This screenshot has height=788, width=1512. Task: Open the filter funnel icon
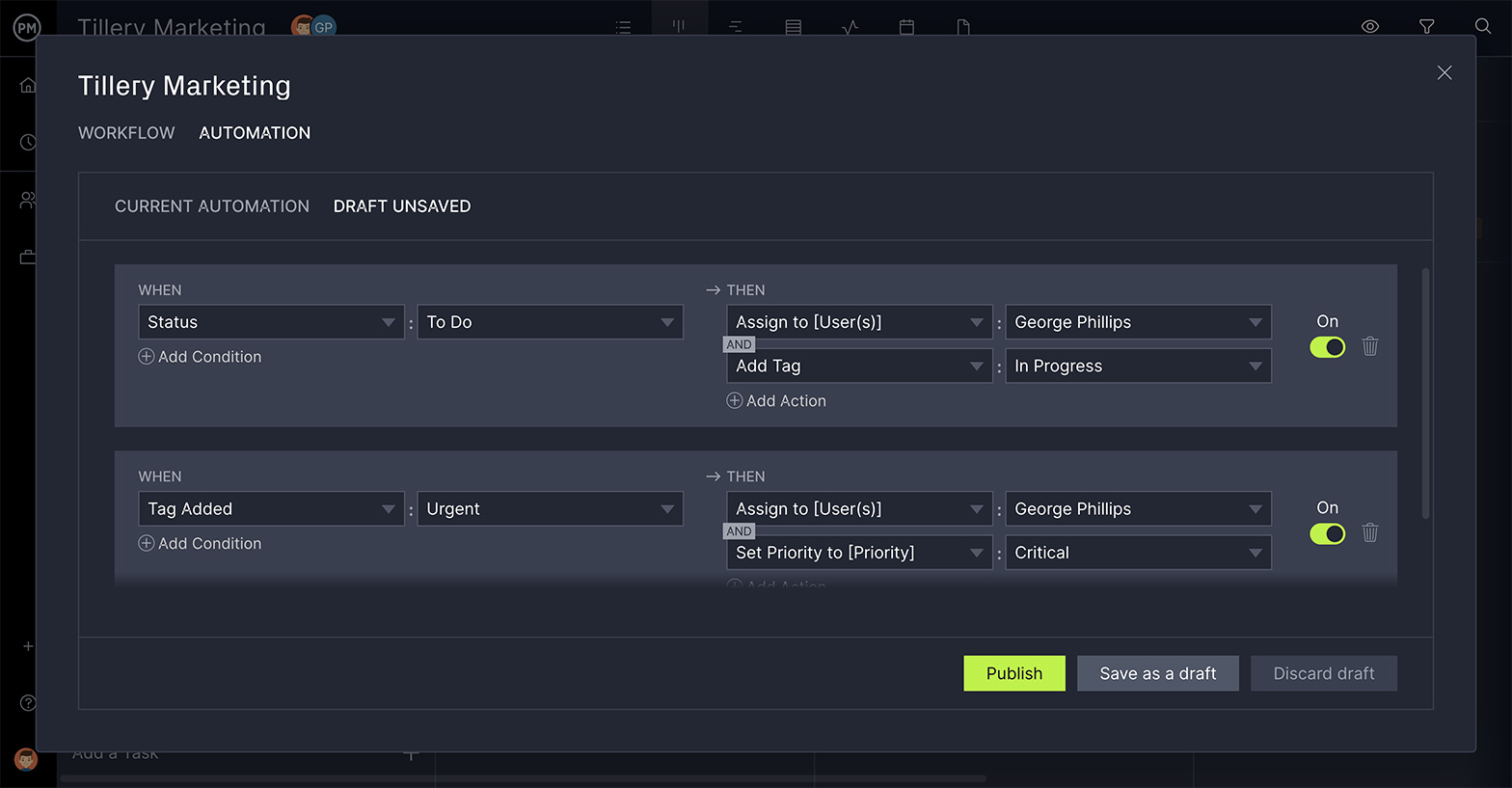(1426, 27)
